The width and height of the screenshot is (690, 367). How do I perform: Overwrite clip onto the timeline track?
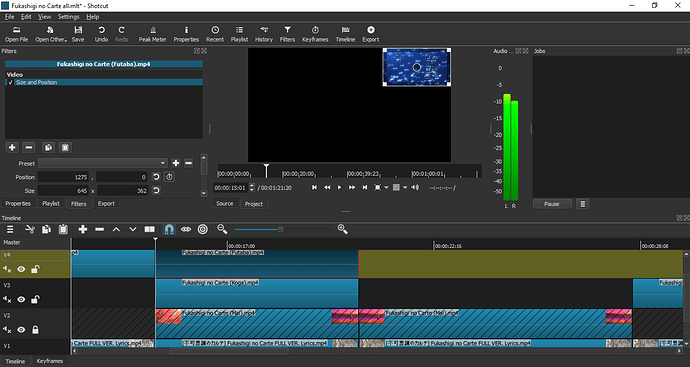(x=133, y=229)
